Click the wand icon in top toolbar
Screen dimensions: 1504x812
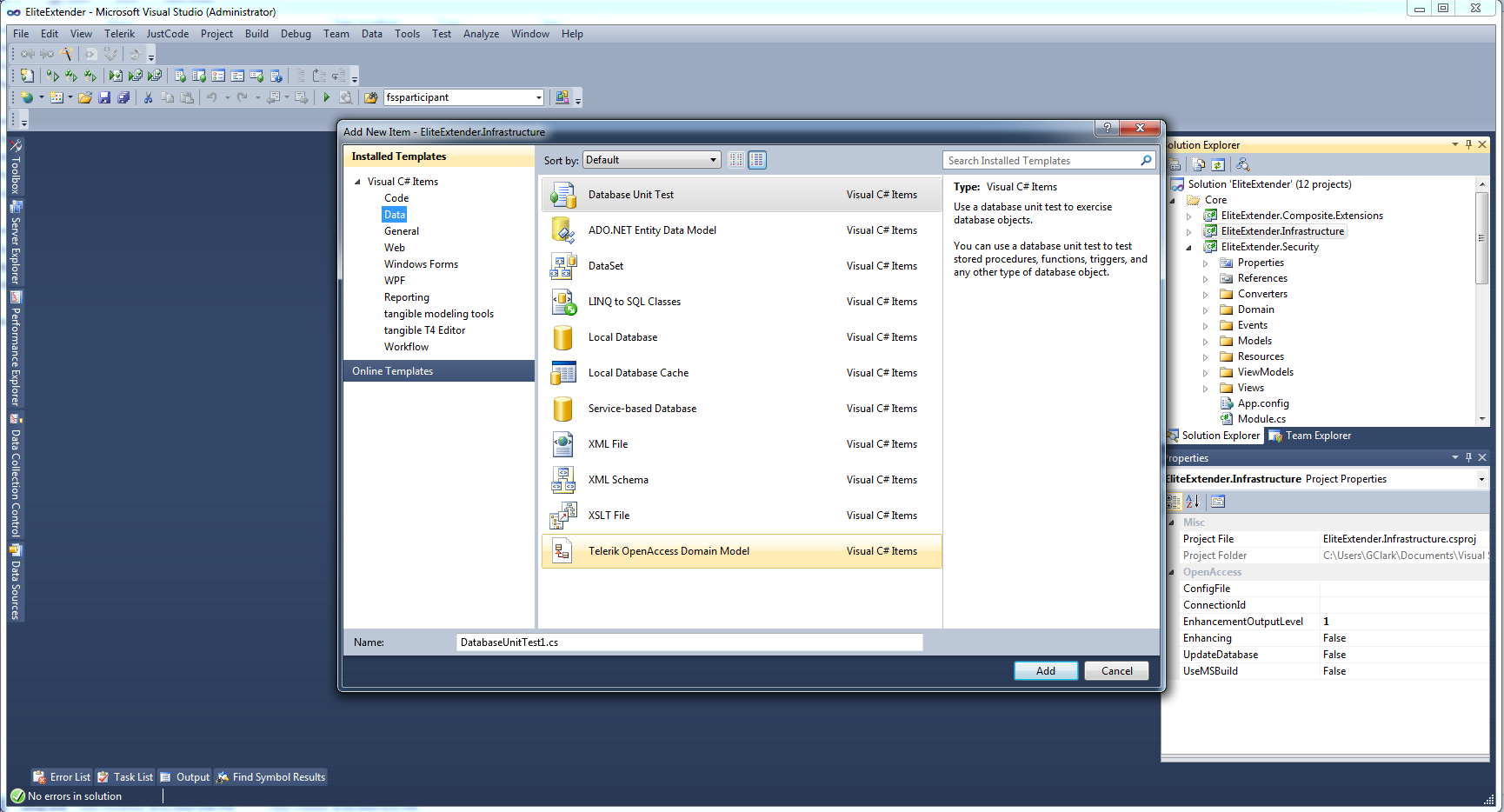(x=66, y=54)
